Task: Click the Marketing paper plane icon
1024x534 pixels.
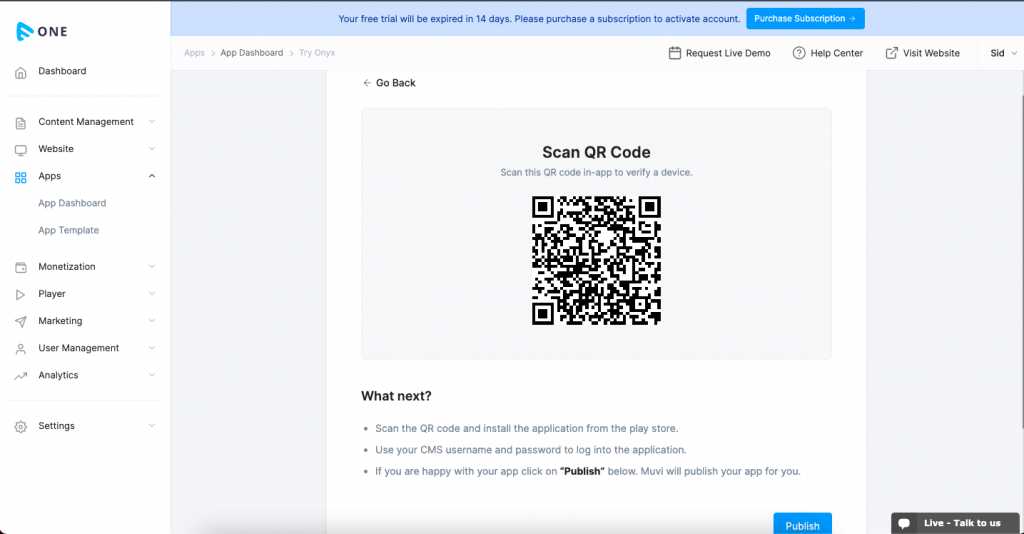Action: tap(21, 322)
